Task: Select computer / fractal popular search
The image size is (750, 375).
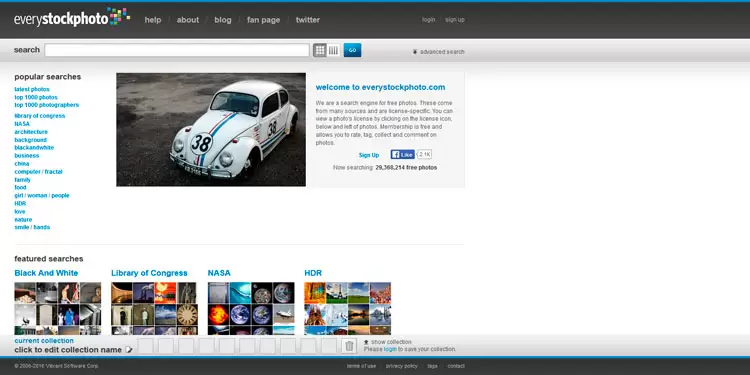Action: (x=38, y=172)
